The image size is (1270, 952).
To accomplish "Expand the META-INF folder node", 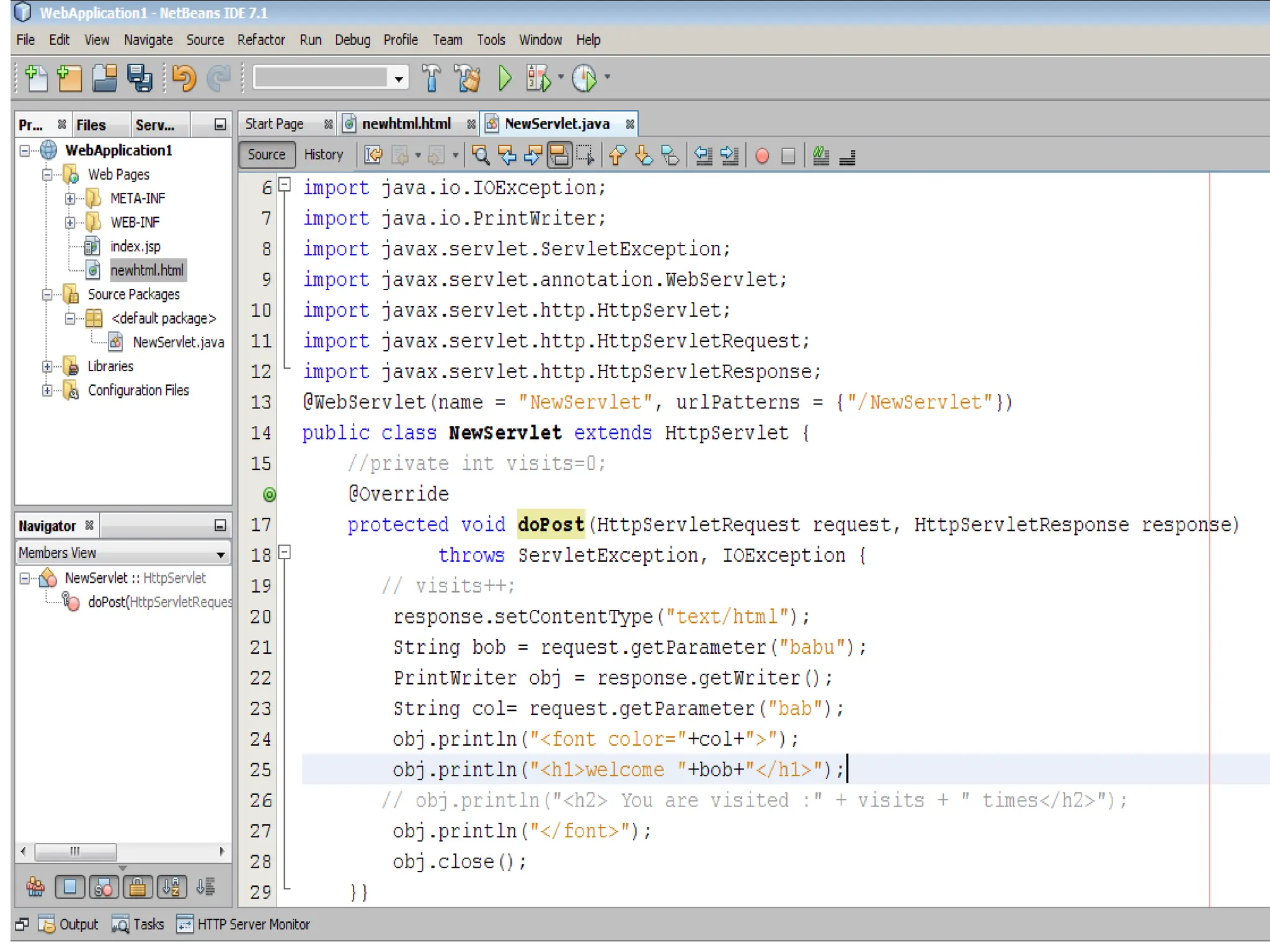I will click(x=70, y=199).
